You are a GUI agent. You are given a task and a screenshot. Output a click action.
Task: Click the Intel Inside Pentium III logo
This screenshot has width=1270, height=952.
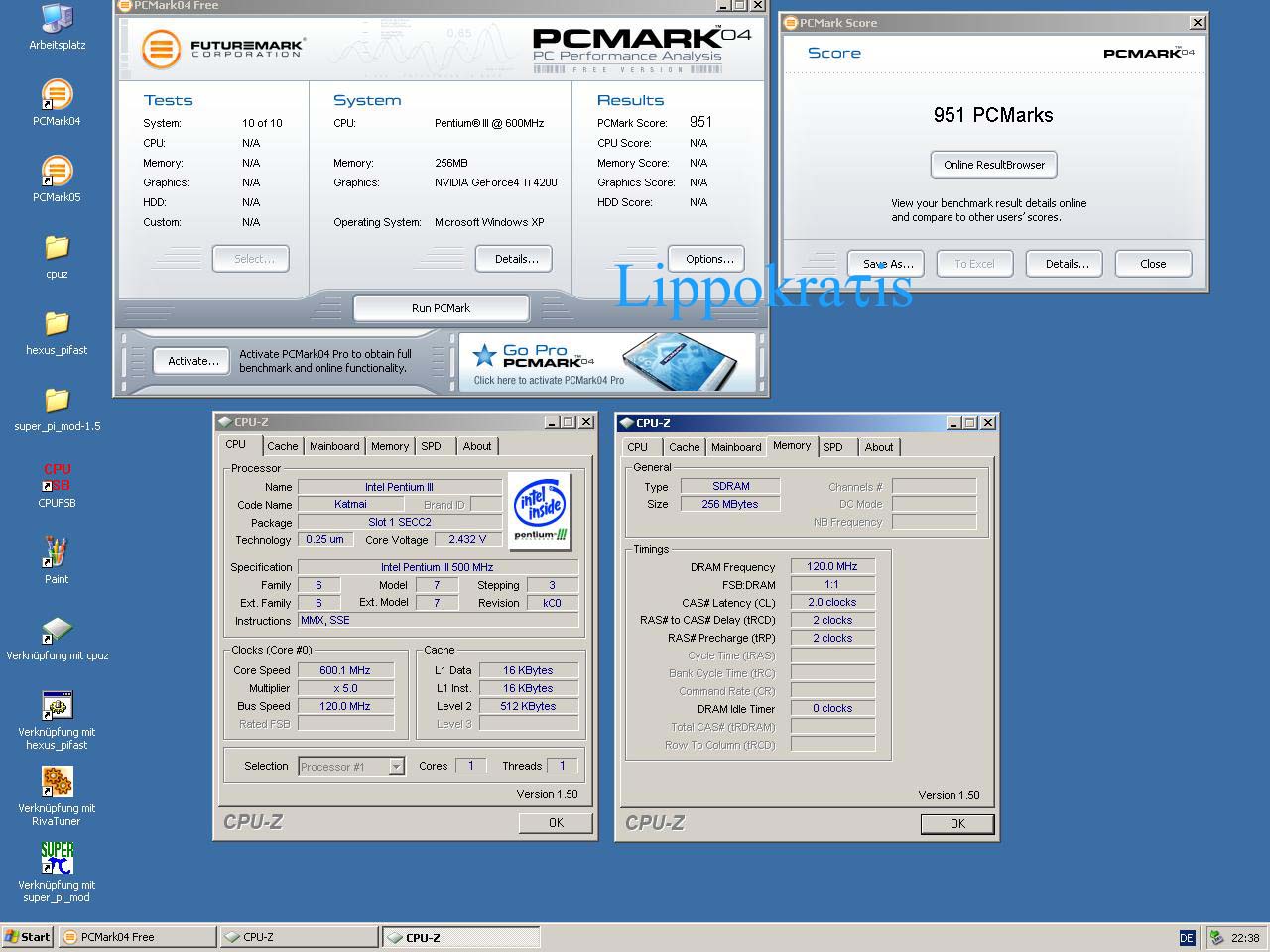pos(540,512)
